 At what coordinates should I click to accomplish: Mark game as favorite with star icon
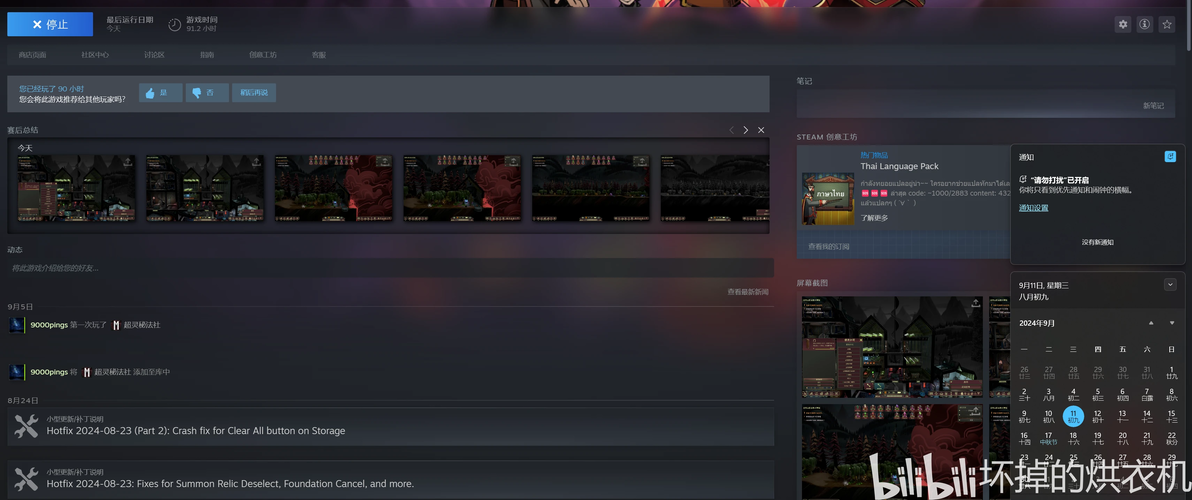1167,24
